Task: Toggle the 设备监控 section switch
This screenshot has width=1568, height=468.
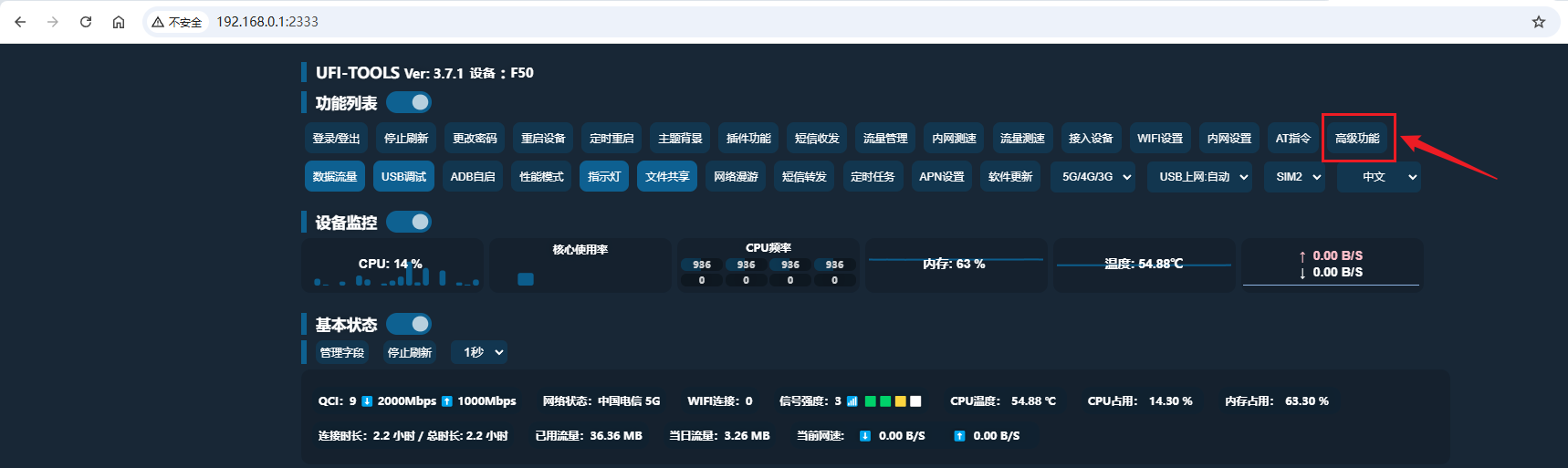Action: tap(409, 222)
